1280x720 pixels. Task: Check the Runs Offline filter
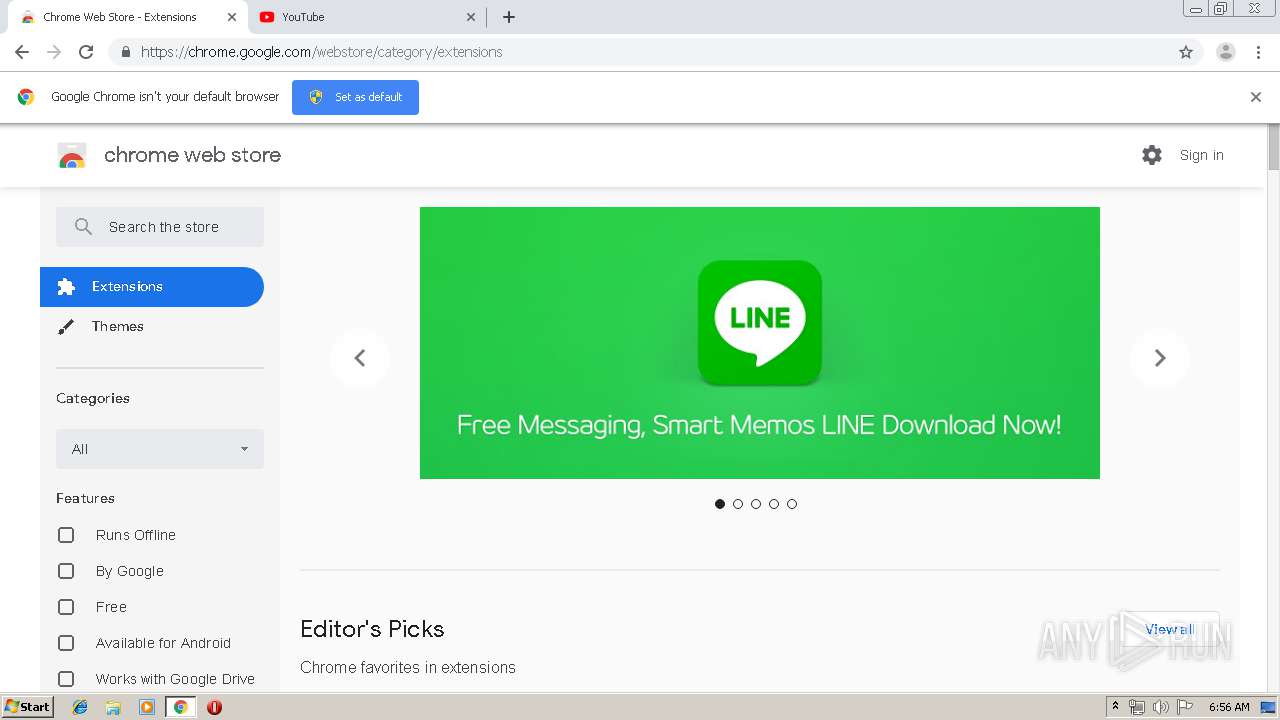pos(66,535)
